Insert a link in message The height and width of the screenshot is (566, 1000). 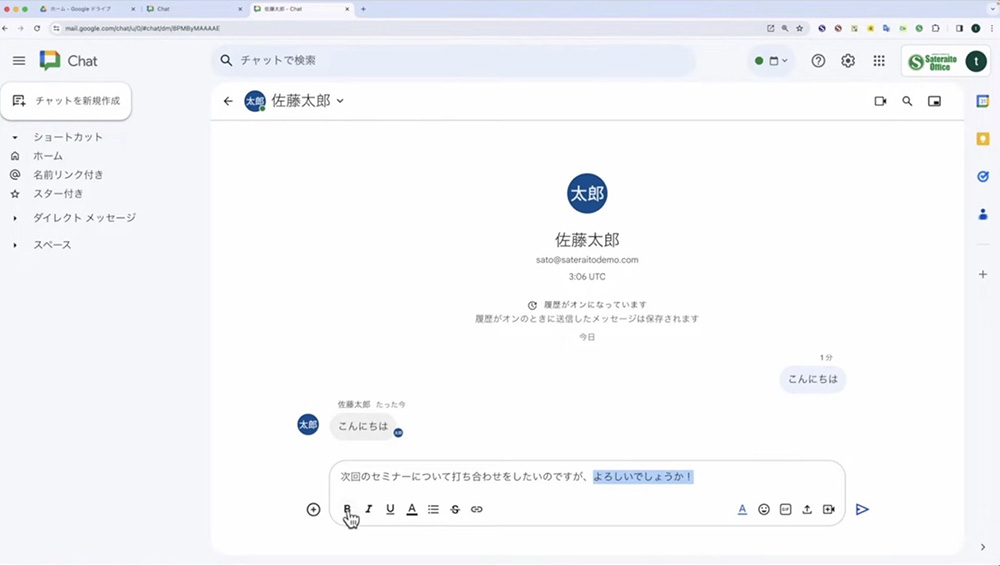click(x=476, y=509)
